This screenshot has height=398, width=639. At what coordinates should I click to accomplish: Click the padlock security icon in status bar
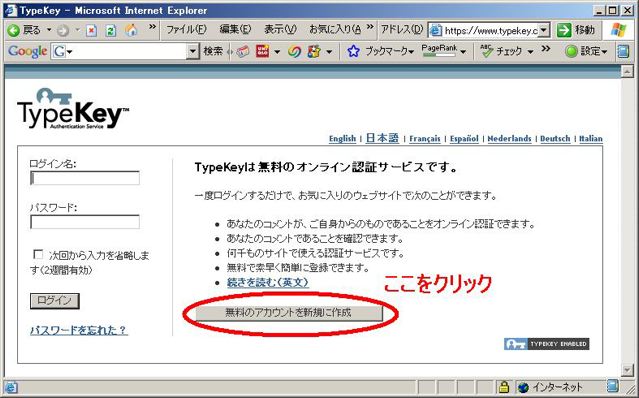pyautogui.click(x=504, y=386)
